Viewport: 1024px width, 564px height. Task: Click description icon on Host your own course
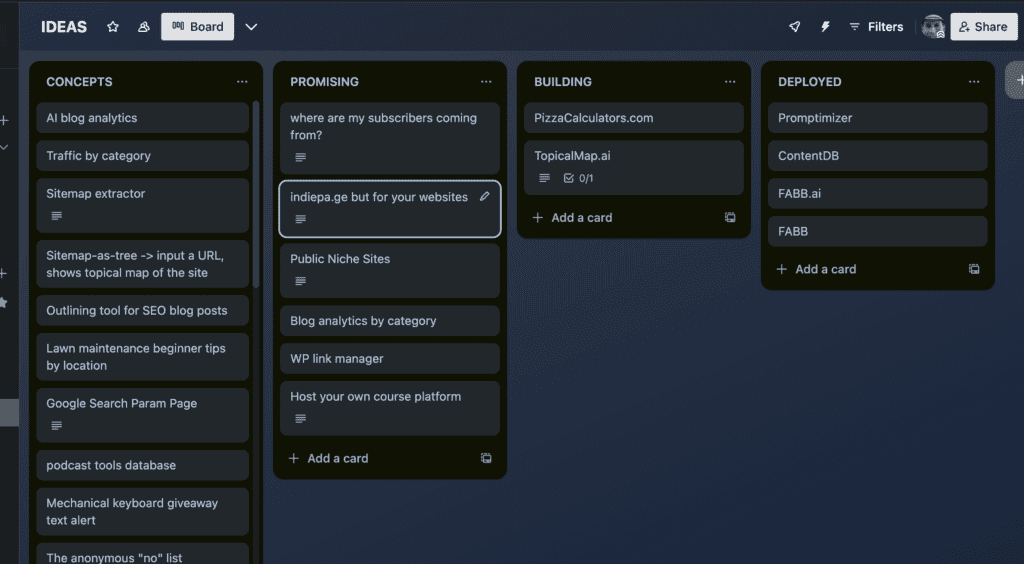[x=300, y=419]
